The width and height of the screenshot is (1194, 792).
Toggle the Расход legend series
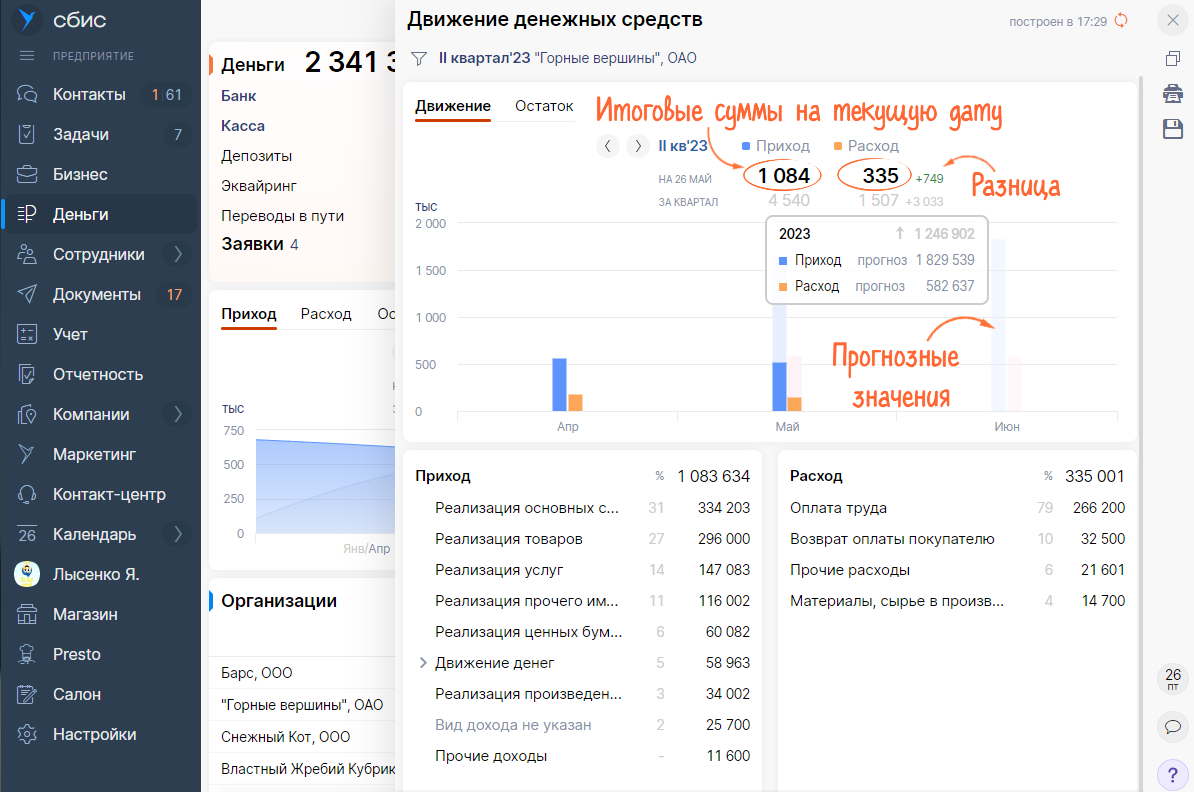[x=865, y=146]
